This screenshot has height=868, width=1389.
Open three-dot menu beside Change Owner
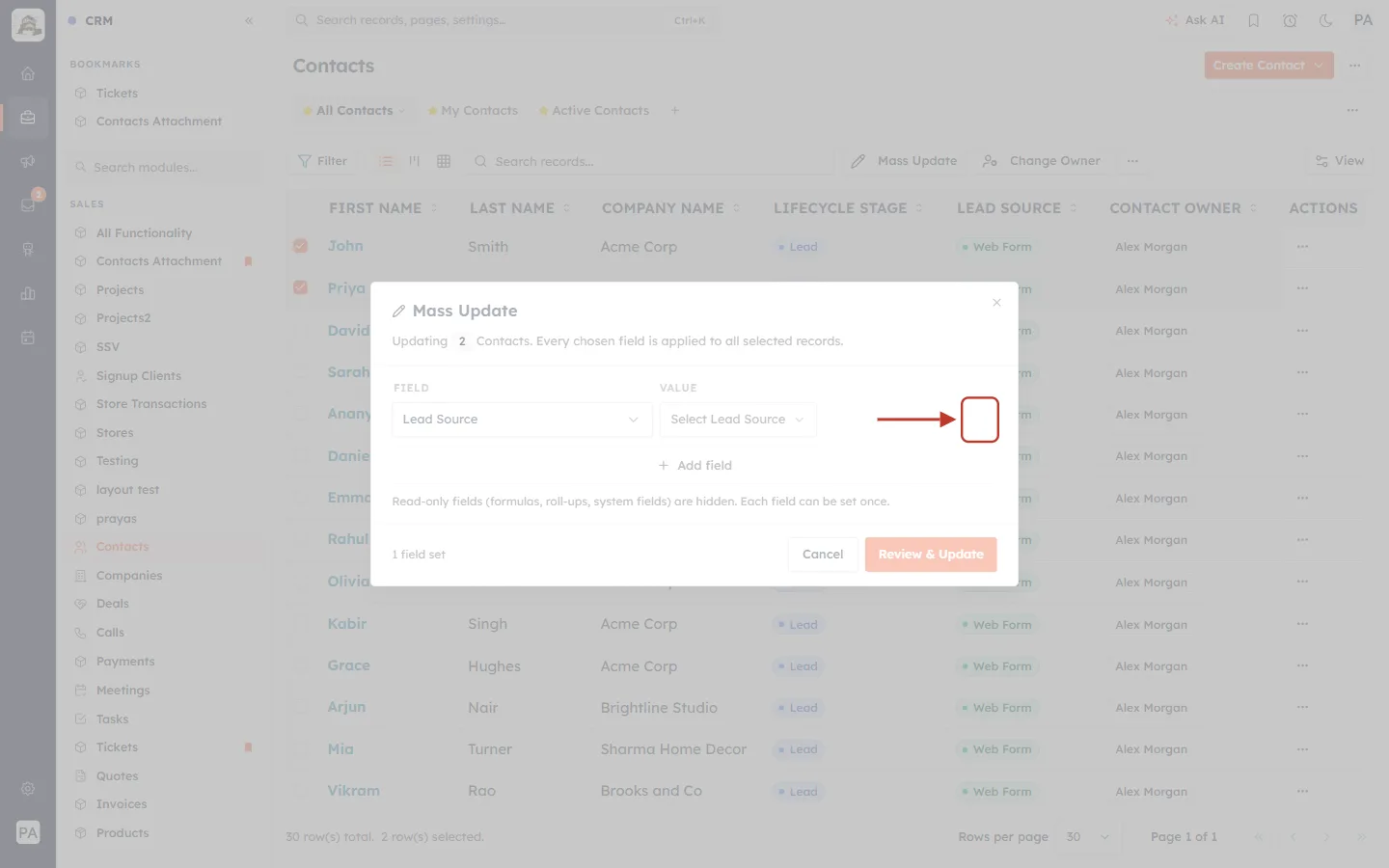(1132, 161)
